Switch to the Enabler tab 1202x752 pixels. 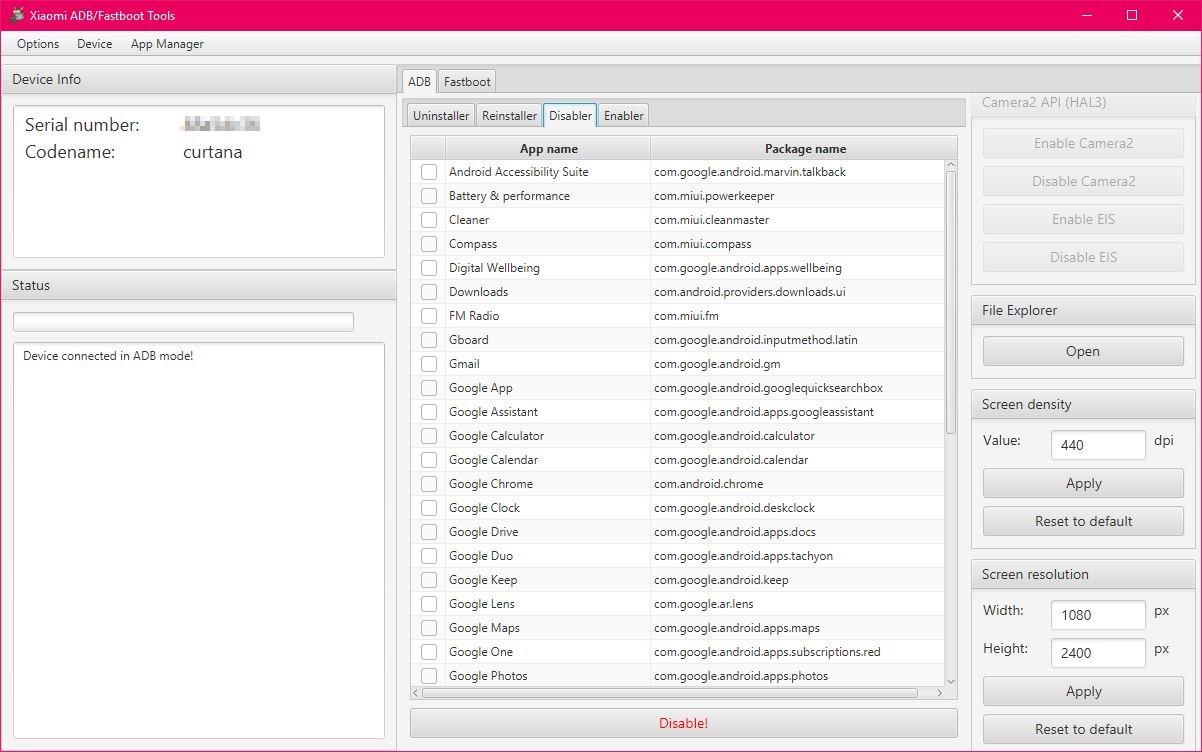[624, 115]
